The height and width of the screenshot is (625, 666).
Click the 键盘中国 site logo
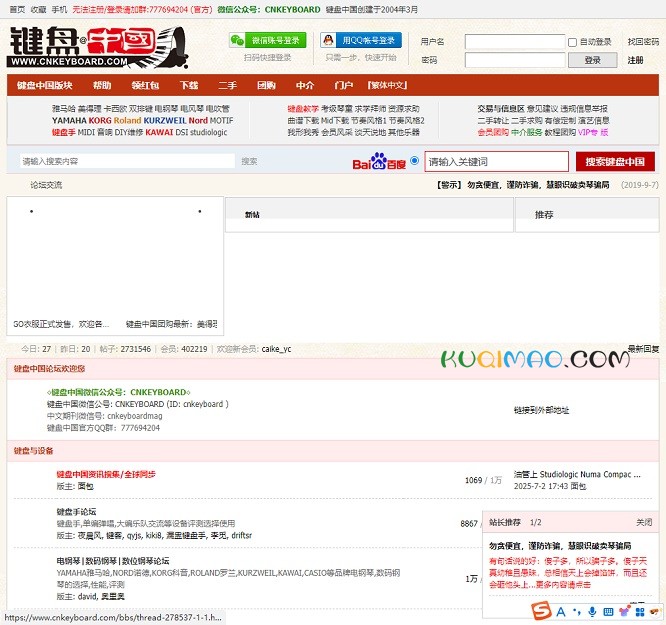coord(98,47)
